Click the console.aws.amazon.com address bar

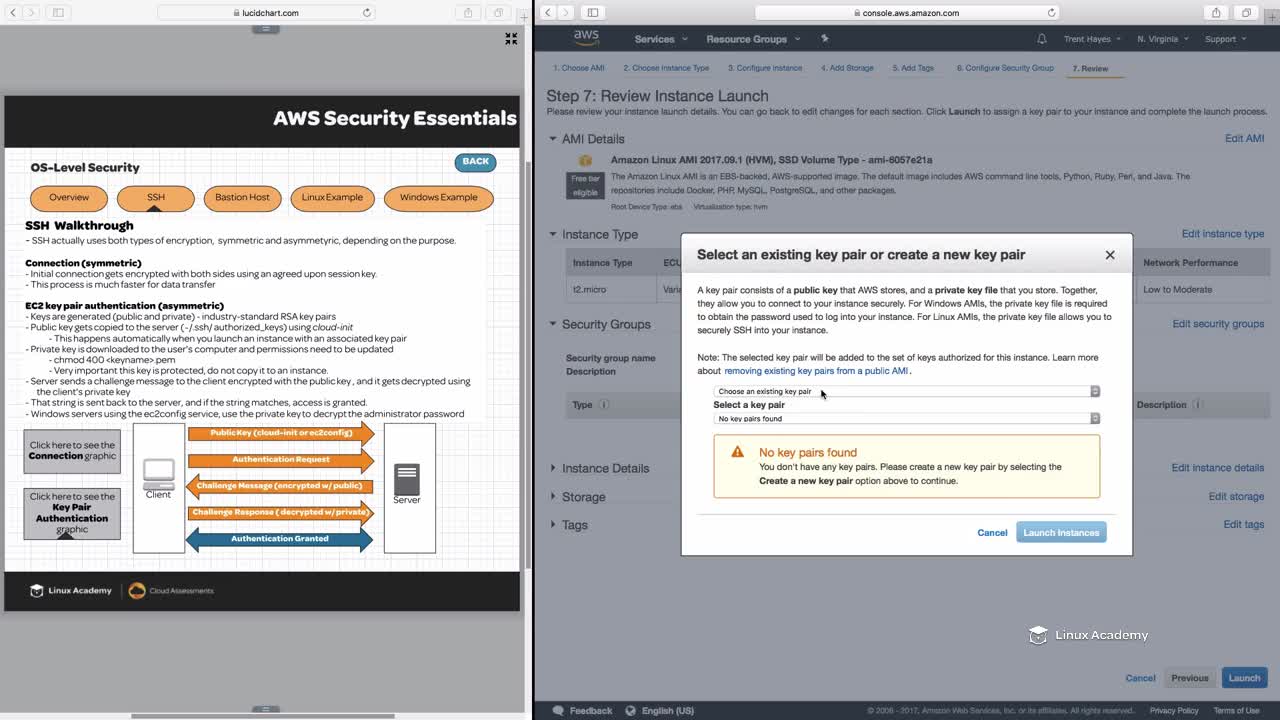[x=907, y=13]
